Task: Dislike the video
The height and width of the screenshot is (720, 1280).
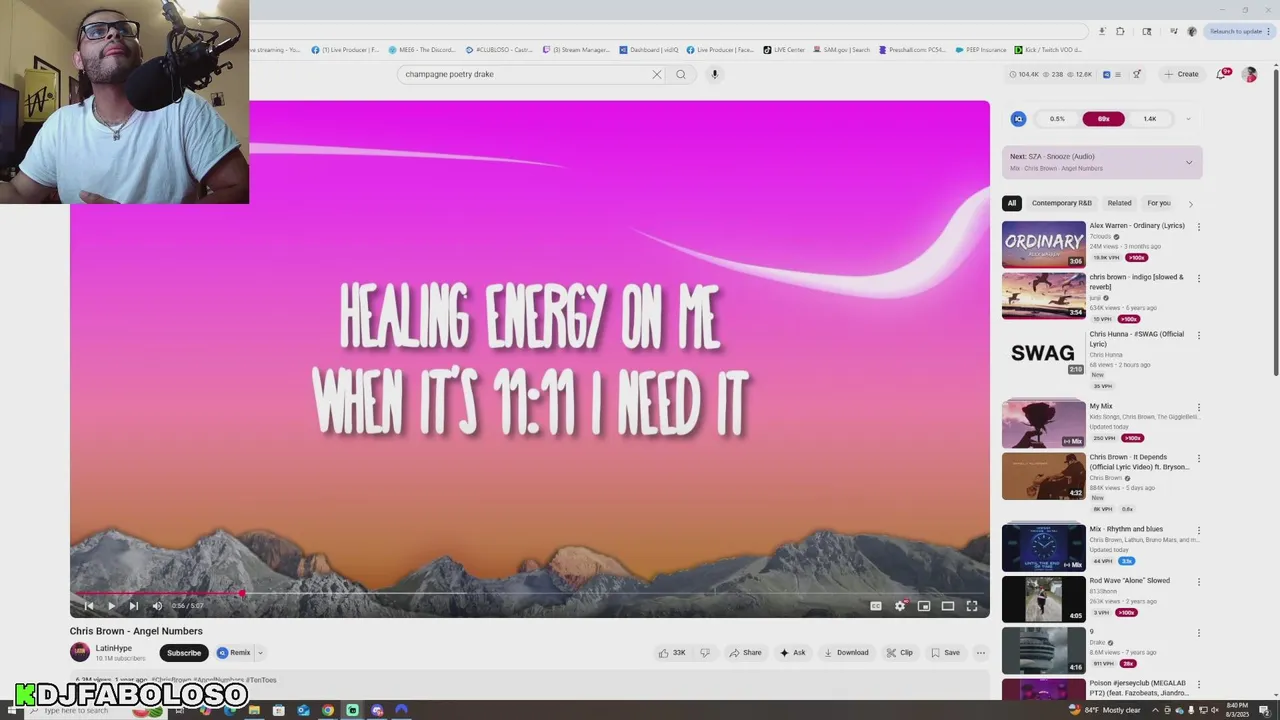Action: (705, 653)
